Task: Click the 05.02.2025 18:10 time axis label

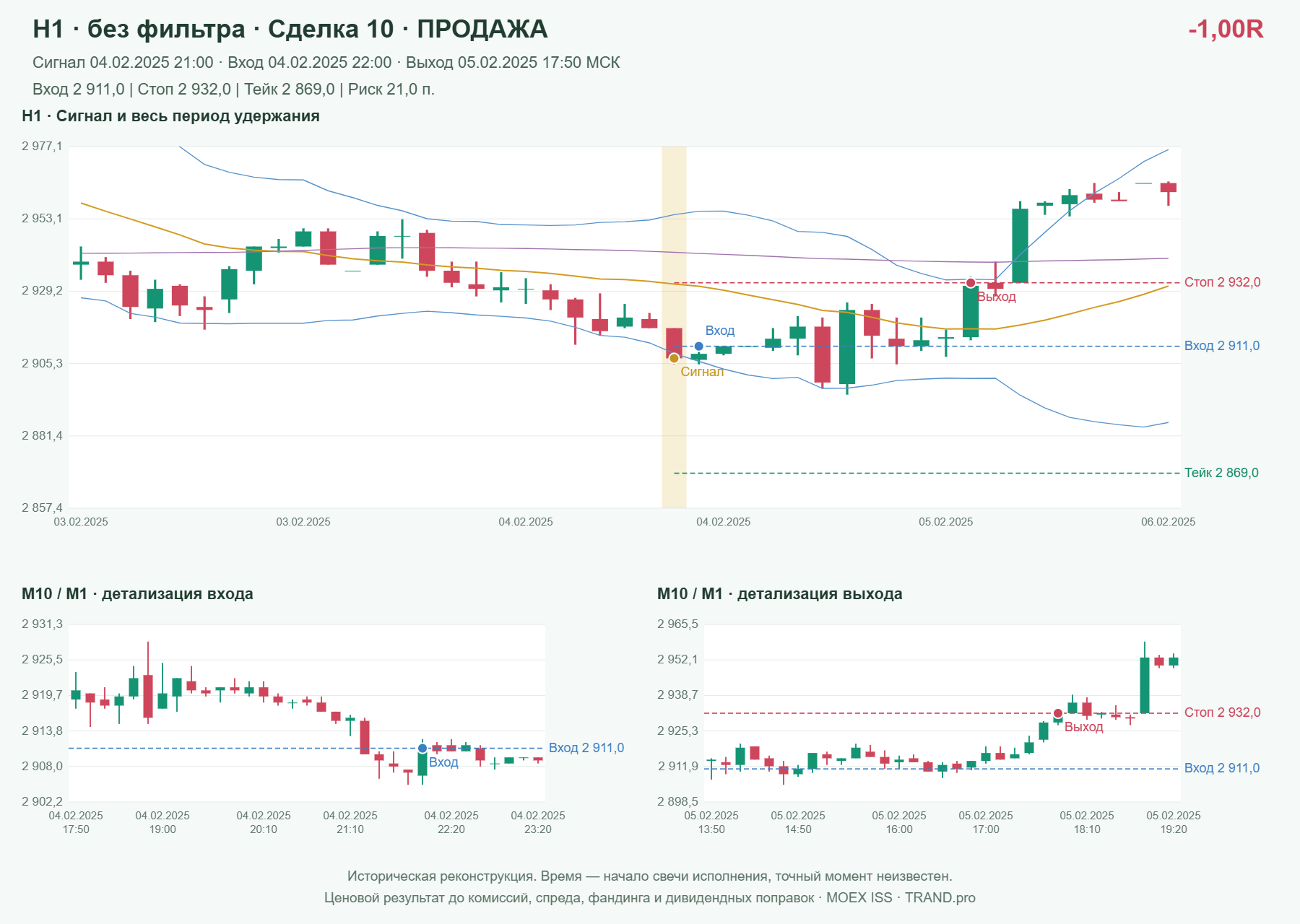Action: 1087,822
